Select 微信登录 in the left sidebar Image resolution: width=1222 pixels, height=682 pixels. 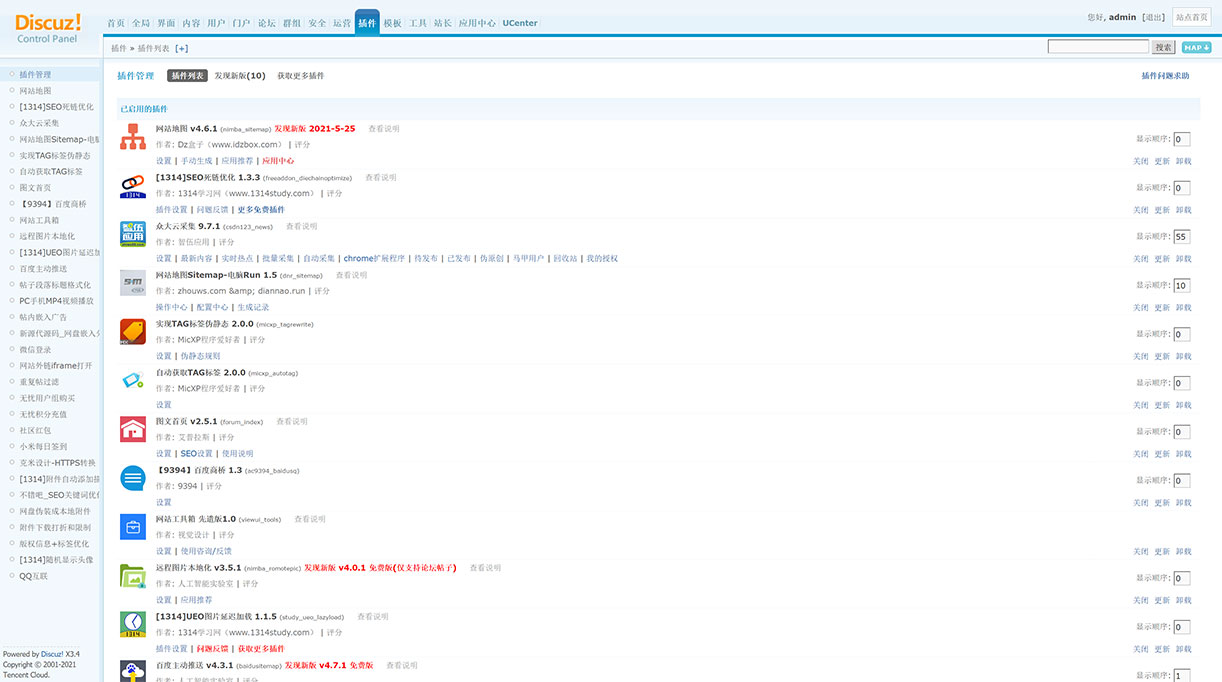[35, 349]
